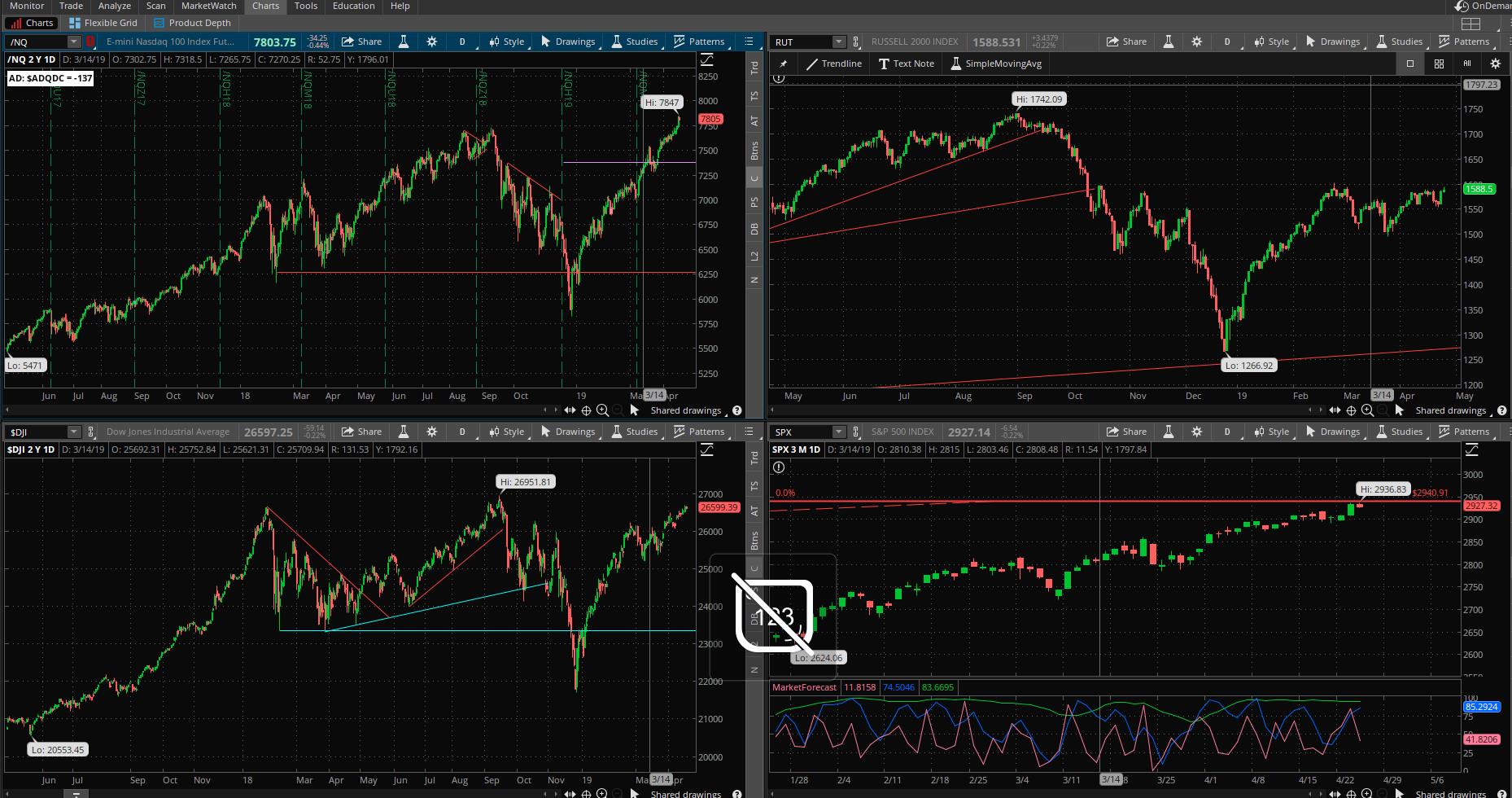Select the Trendline drawing tool
1512x798 pixels.
[833, 64]
